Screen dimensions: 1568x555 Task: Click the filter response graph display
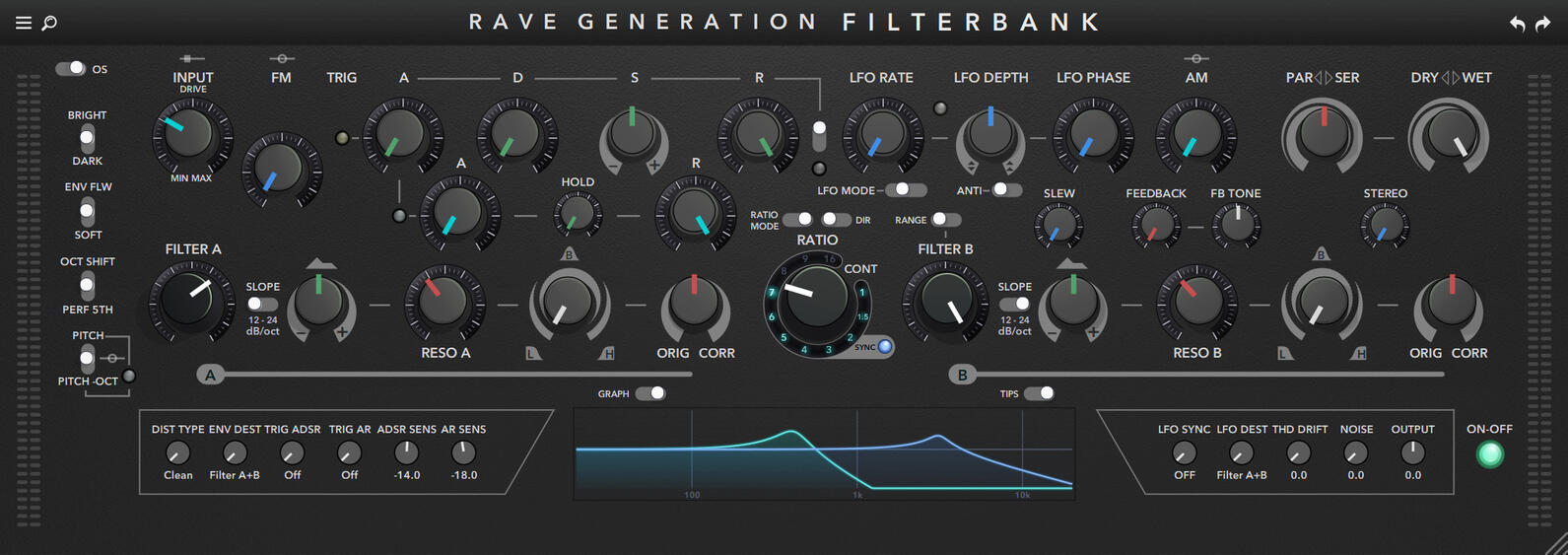click(x=824, y=453)
